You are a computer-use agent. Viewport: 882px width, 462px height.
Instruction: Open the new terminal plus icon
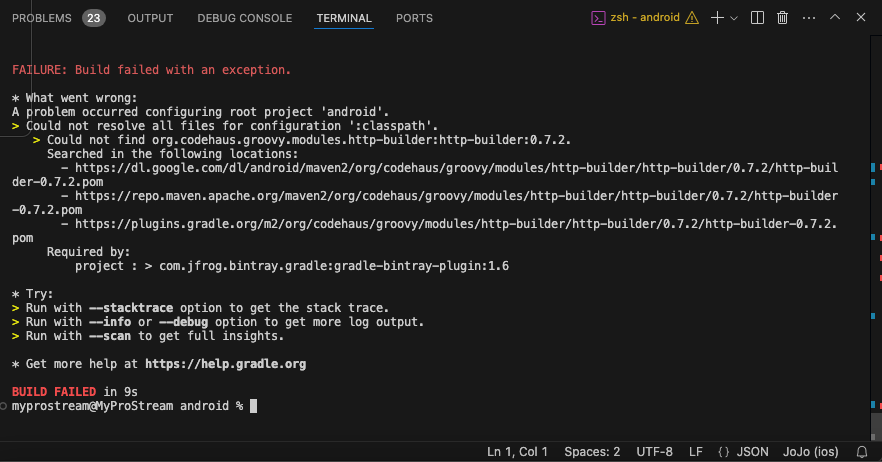coord(717,18)
